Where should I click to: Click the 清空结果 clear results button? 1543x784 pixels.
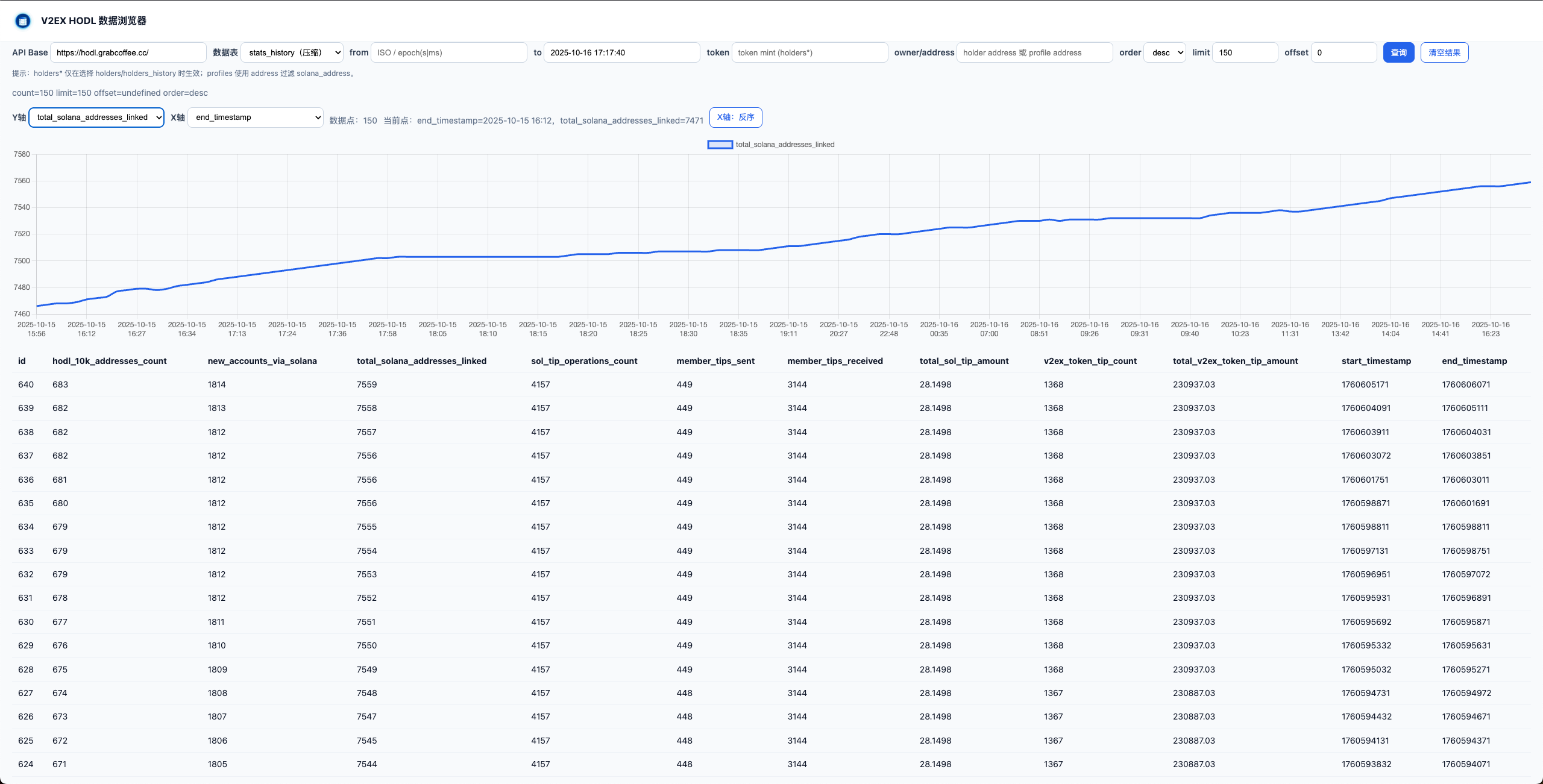(1444, 52)
